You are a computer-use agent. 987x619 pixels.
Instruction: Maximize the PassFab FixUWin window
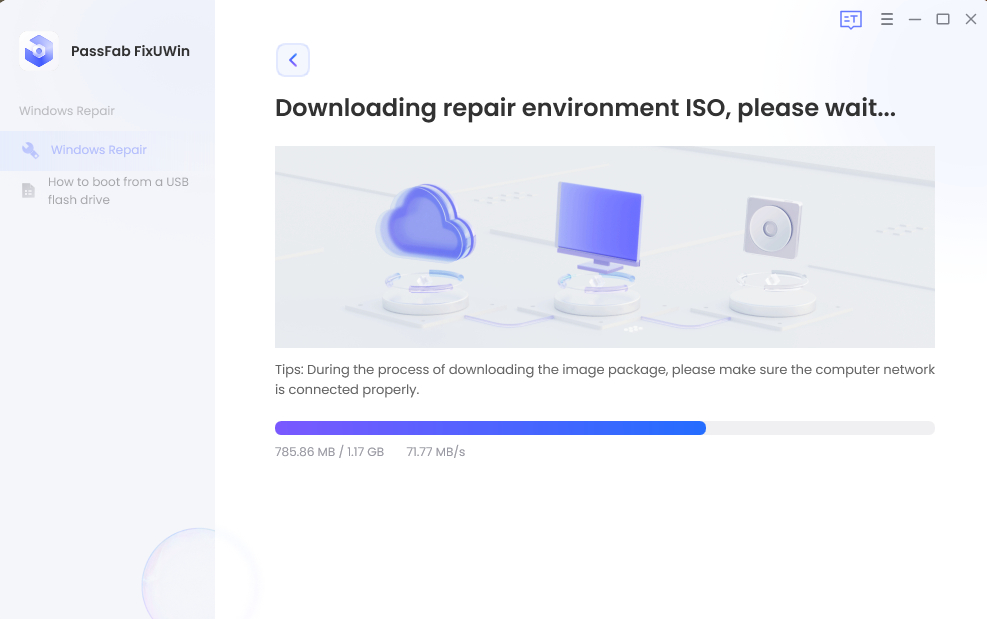pos(942,19)
